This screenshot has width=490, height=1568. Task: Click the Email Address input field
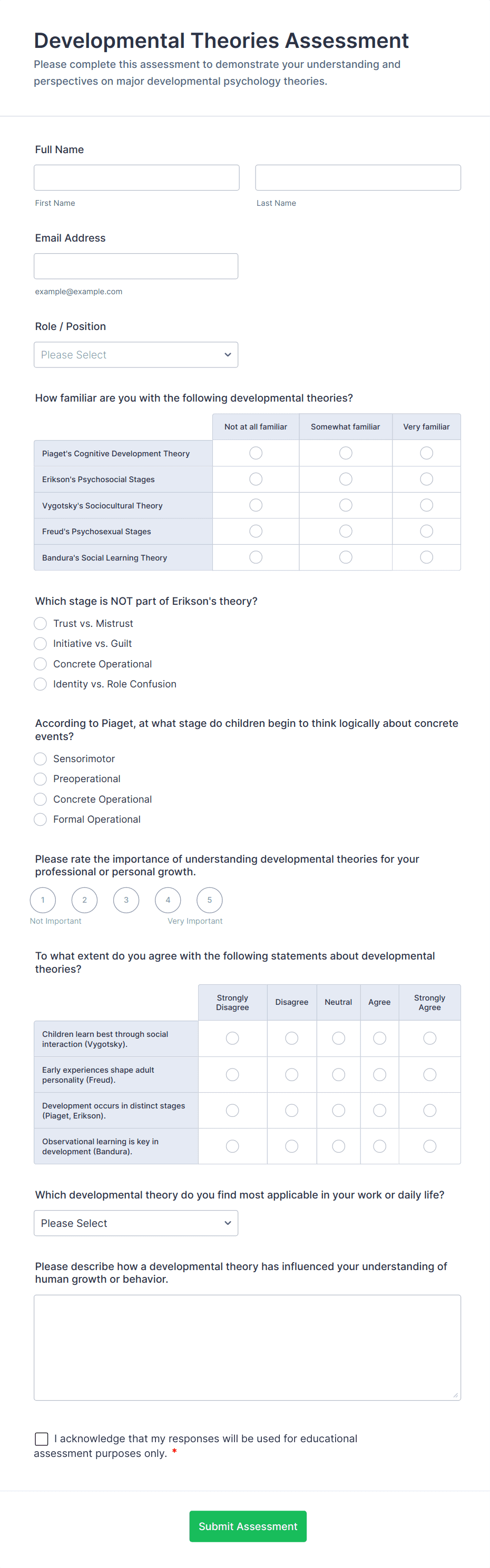pos(135,265)
